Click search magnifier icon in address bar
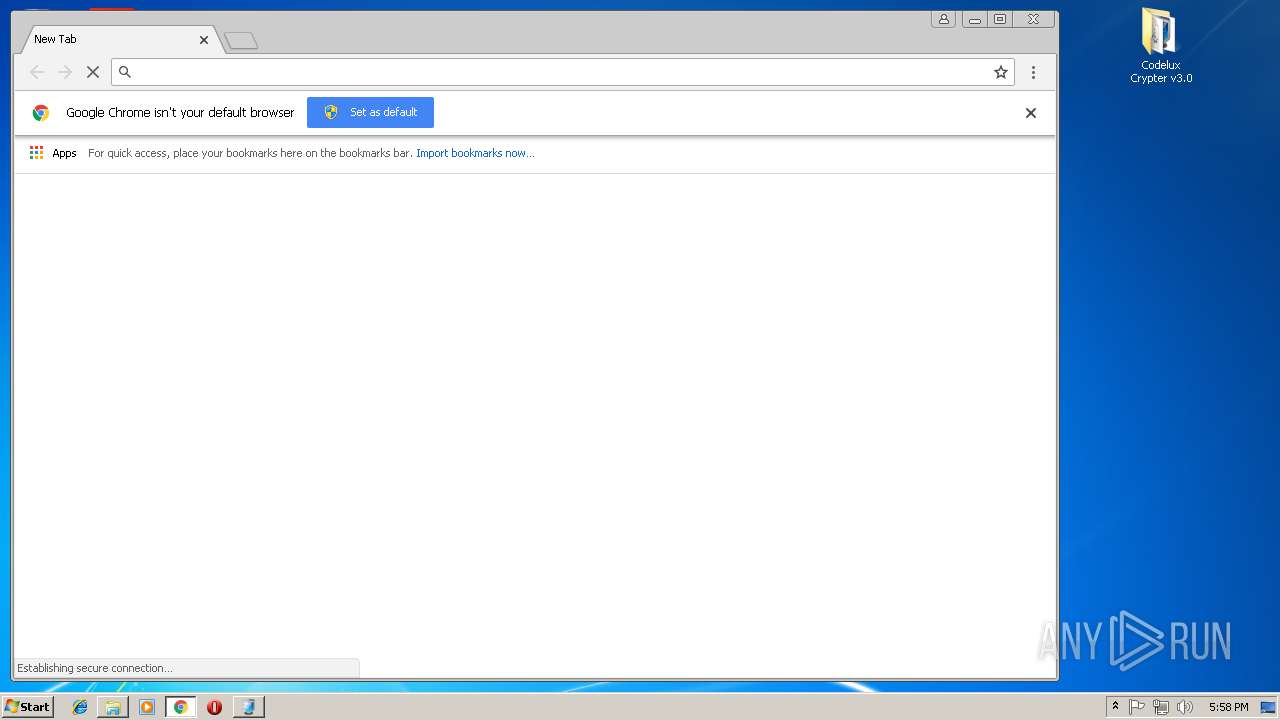 [125, 72]
